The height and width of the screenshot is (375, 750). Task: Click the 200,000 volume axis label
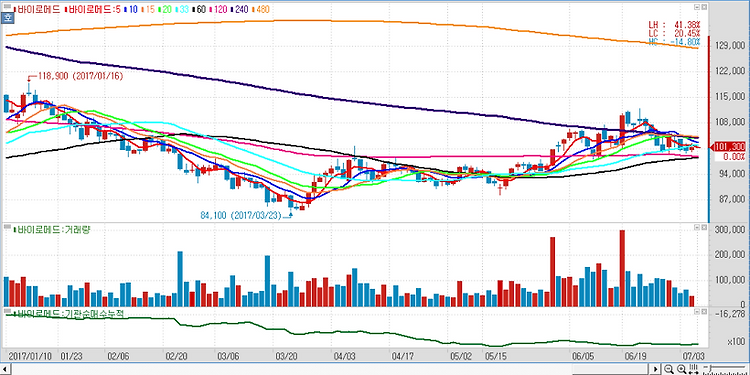coord(730,255)
